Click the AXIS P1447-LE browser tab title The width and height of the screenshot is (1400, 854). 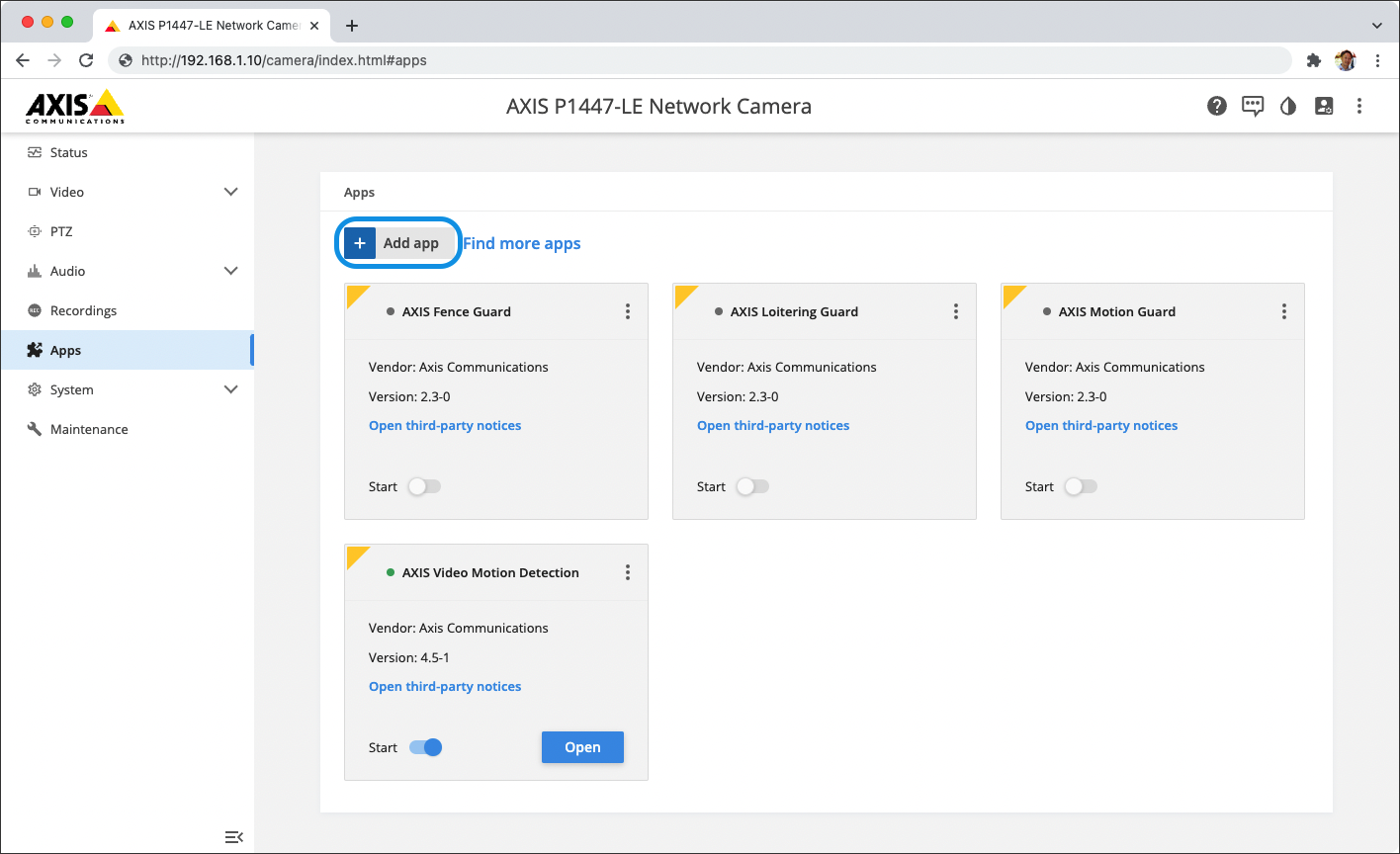215,26
